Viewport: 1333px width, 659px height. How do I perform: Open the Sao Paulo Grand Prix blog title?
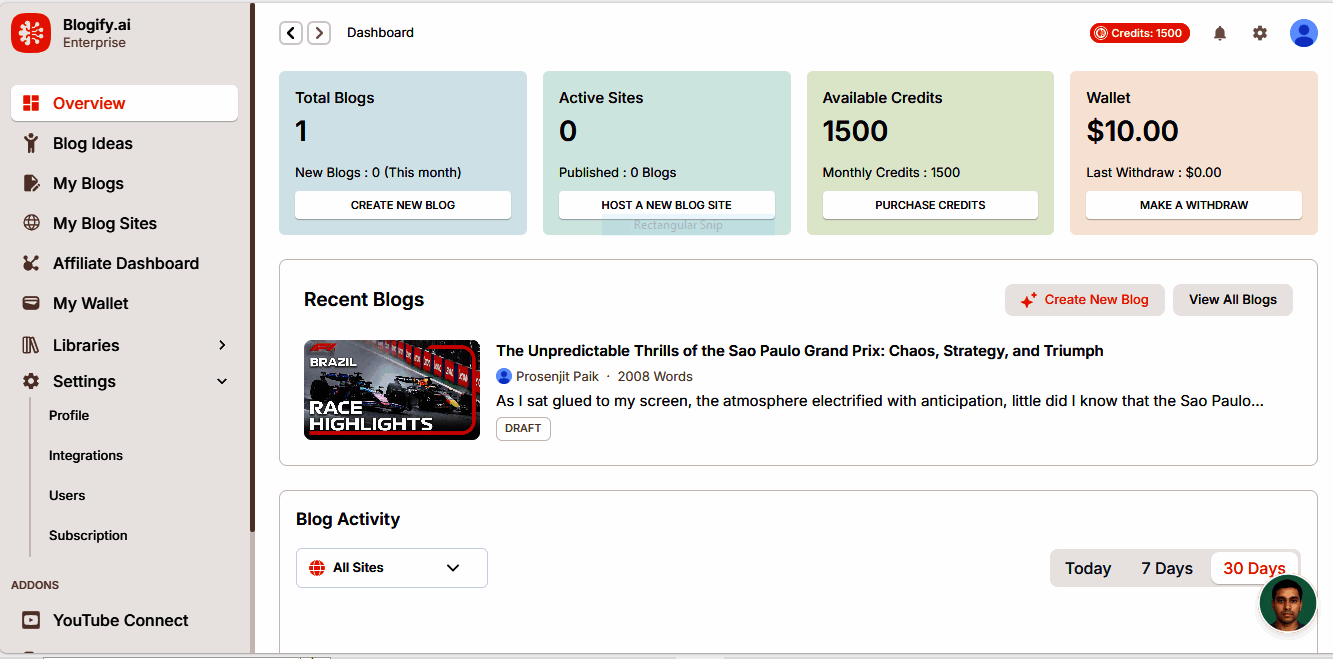799,351
